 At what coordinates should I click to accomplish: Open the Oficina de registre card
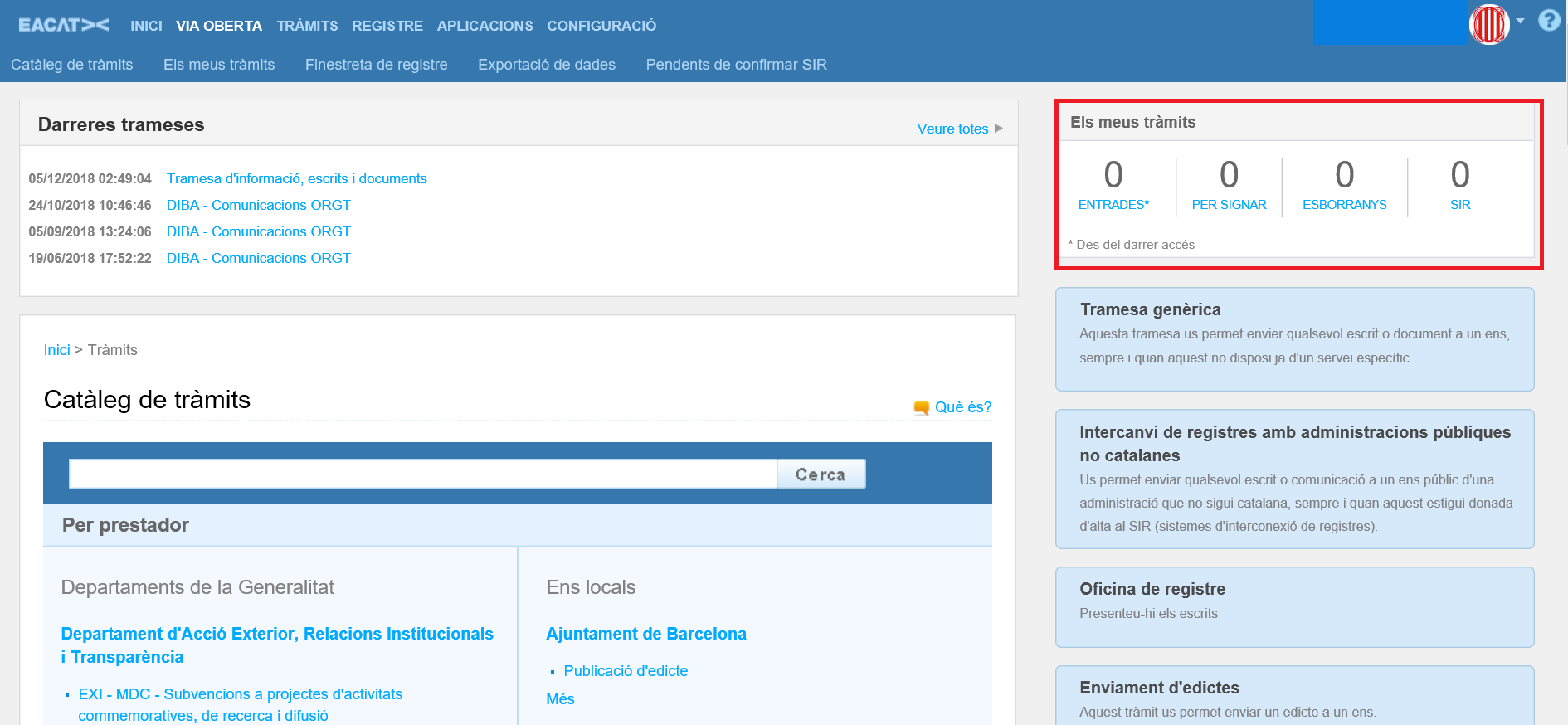tap(1294, 606)
